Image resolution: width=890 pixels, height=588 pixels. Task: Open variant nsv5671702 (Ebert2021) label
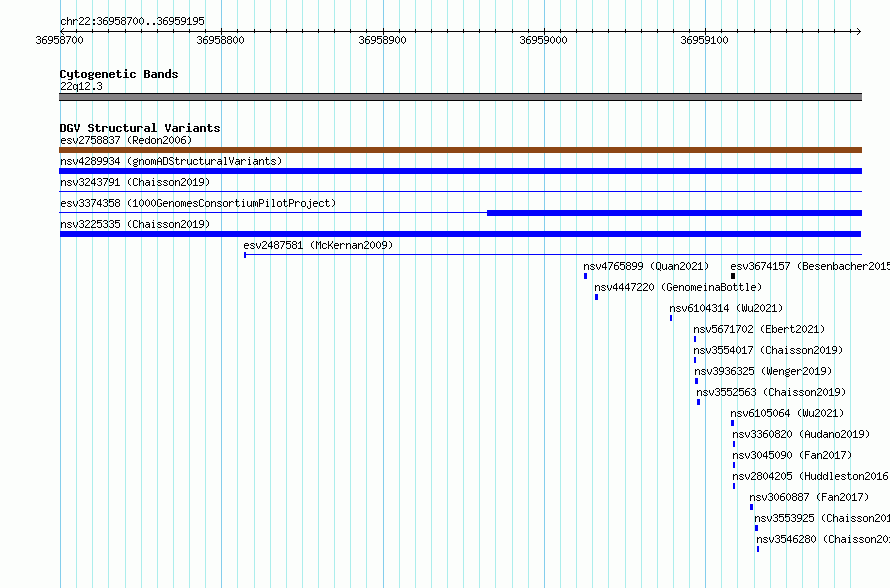(759, 329)
